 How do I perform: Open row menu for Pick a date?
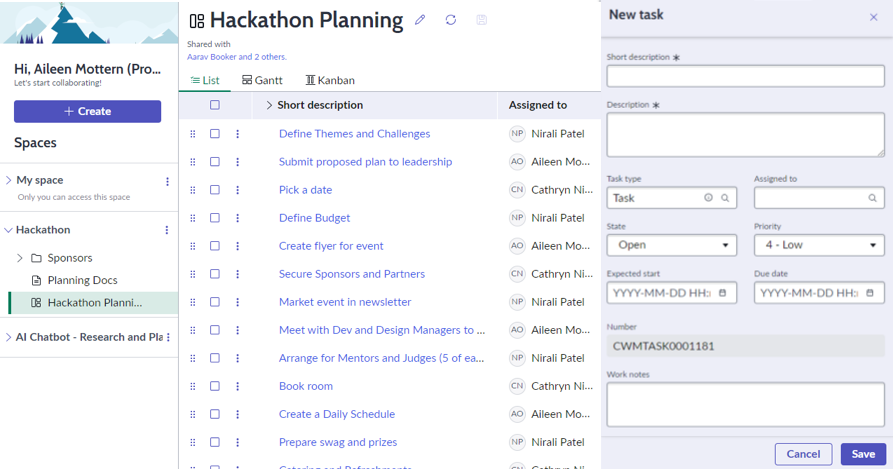pyautogui.click(x=237, y=190)
